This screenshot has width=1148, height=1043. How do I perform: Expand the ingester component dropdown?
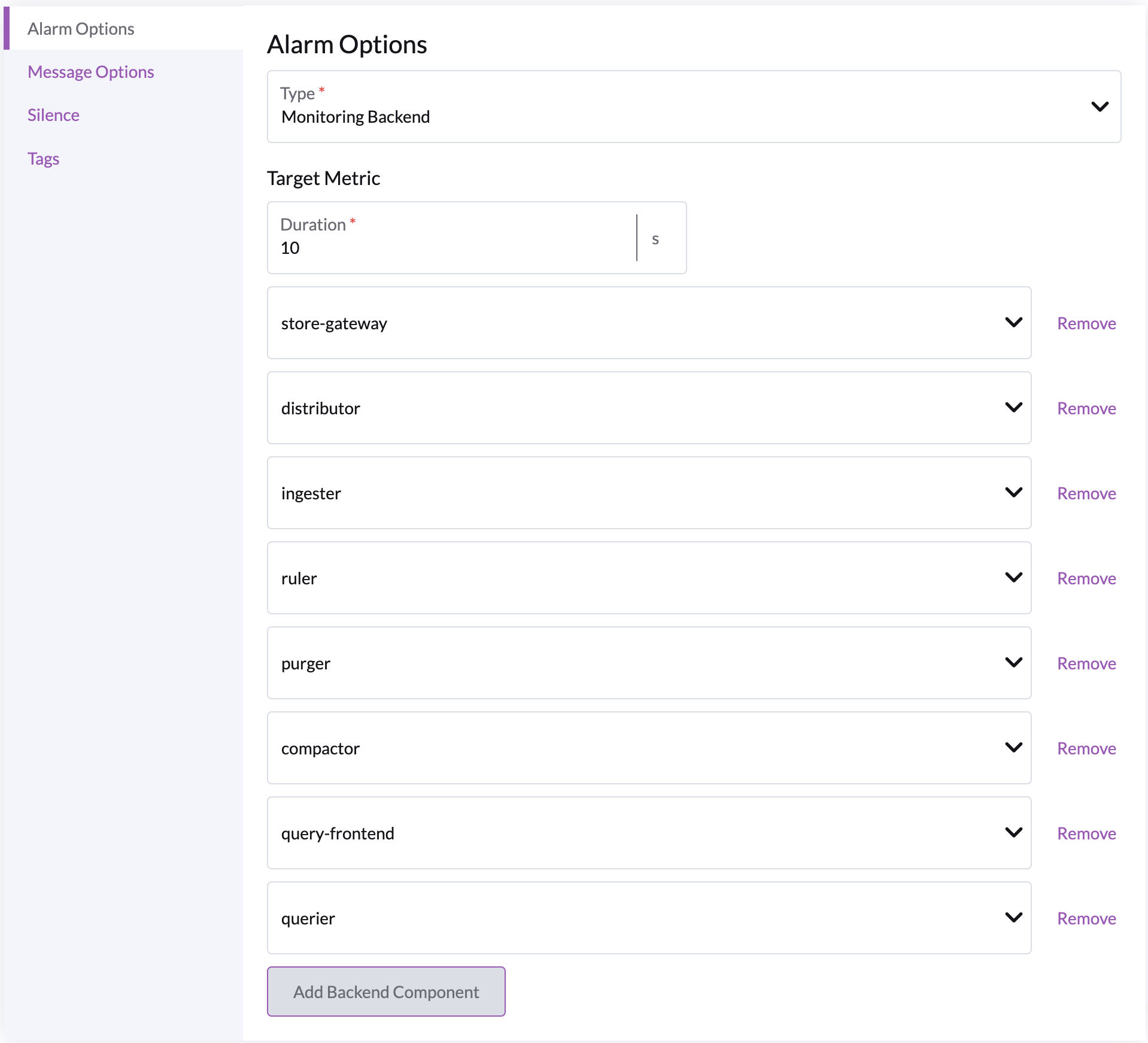click(649, 493)
